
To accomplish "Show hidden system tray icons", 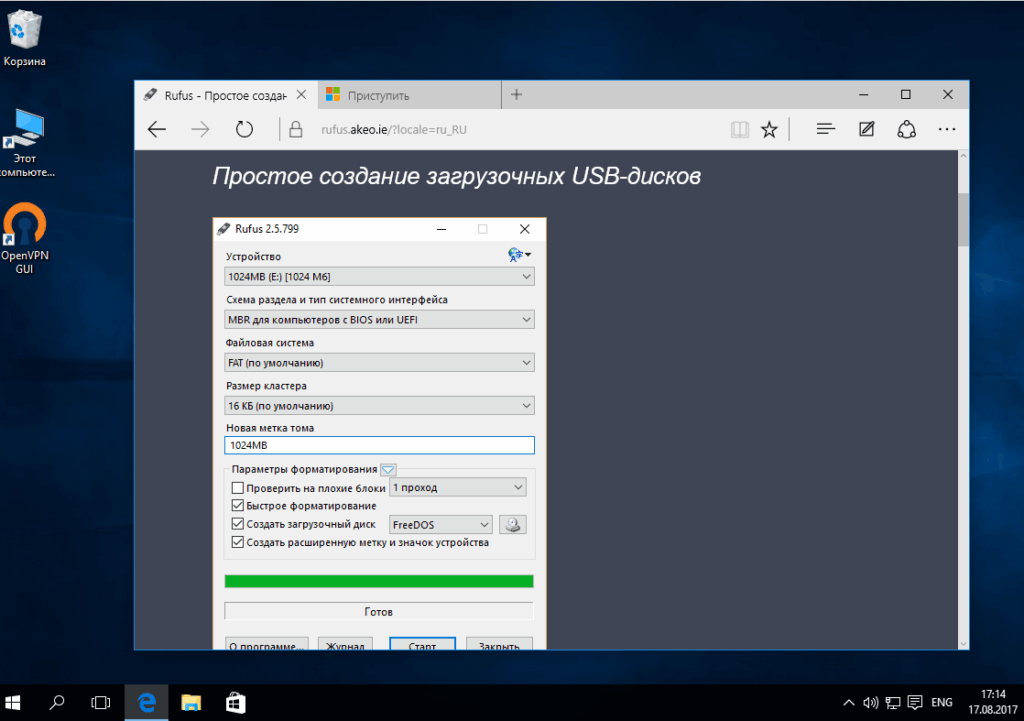I will click(x=848, y=703).
